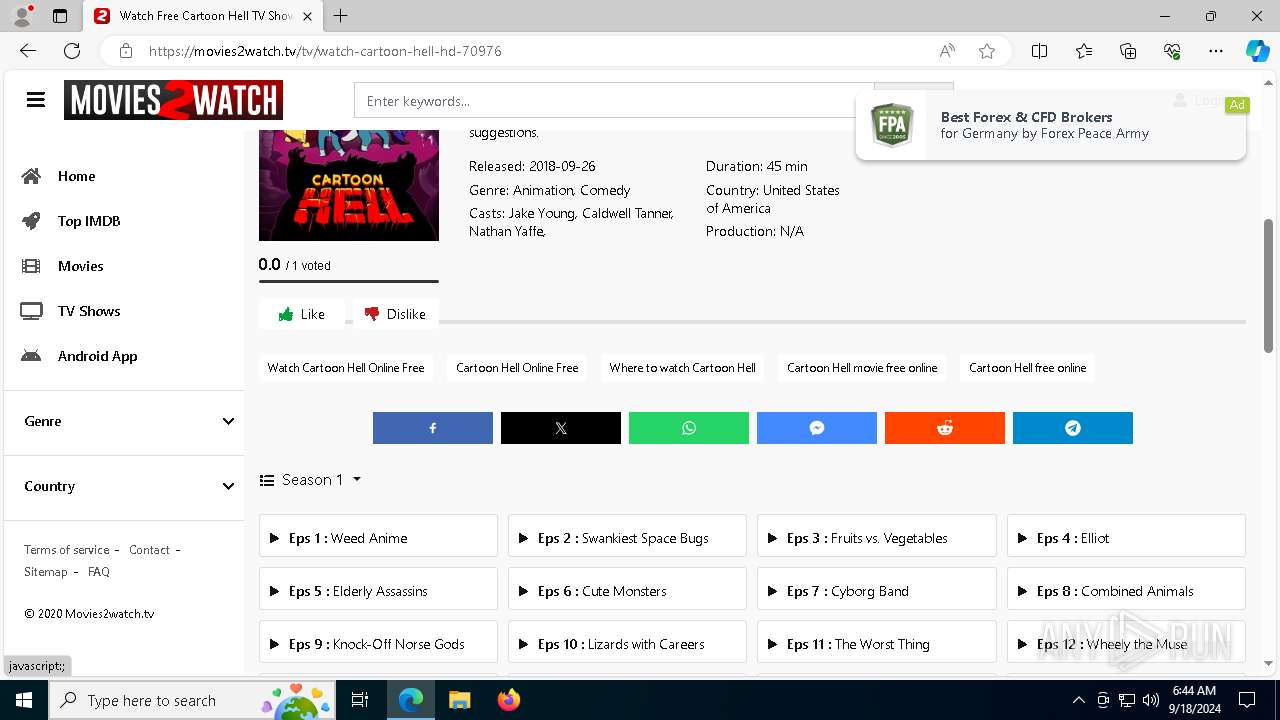Open Copilot in the Edge sidebar
The image size is (1280, 720).
coord(1257,51)
